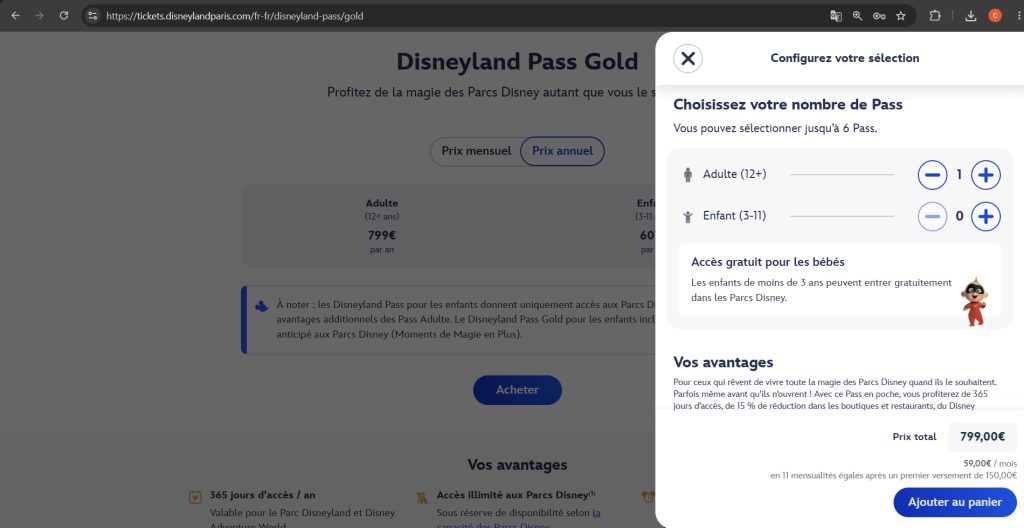Open the zoom level icon in address bar

[x=857, y=16]
